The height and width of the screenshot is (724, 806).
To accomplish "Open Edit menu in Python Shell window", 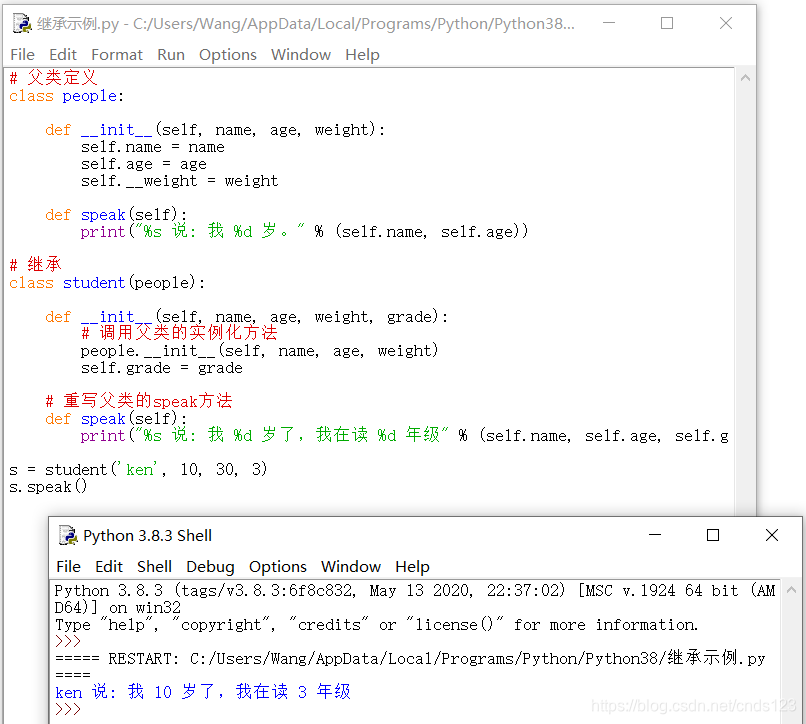I will pyautogui.click(x=109, y=566).
